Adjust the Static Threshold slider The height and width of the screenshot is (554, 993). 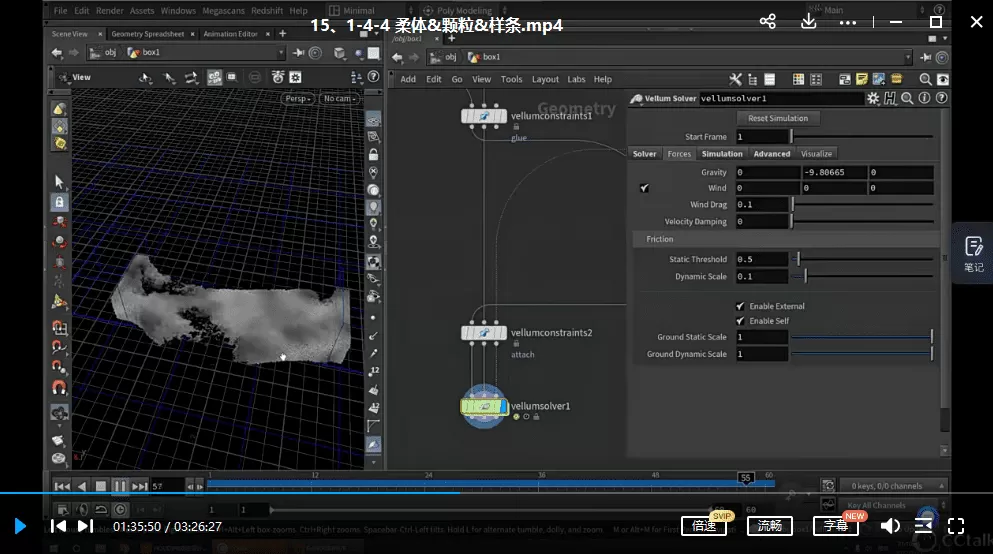click(x=798, y=259)
